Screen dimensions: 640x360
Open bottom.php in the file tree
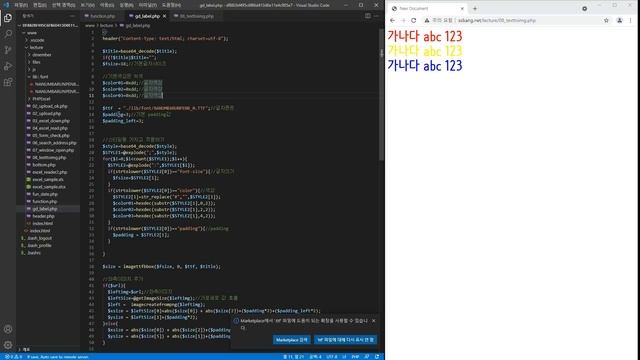tap(44, 165)
